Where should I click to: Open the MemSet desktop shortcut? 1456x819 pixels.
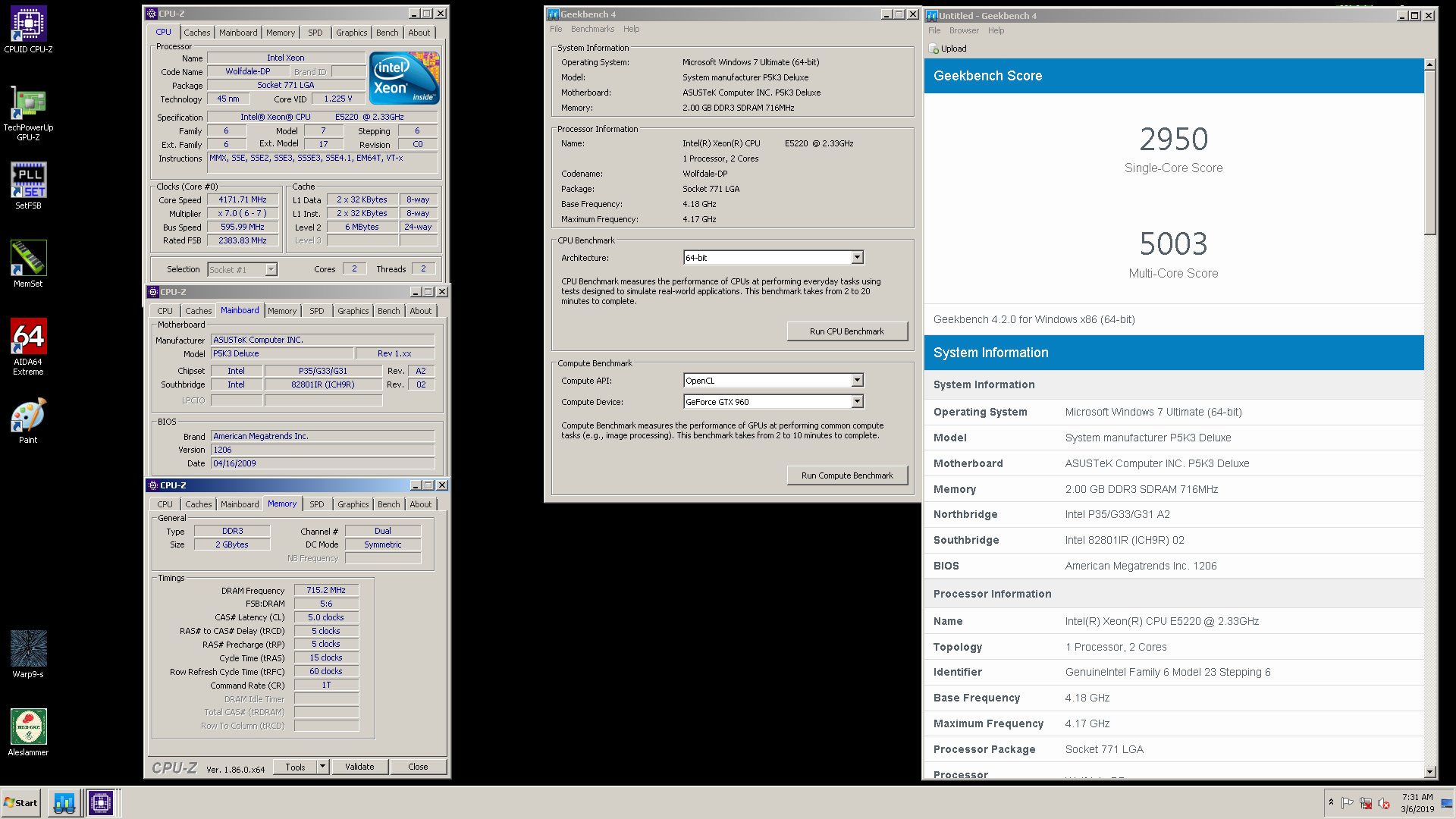coord(28,264)
